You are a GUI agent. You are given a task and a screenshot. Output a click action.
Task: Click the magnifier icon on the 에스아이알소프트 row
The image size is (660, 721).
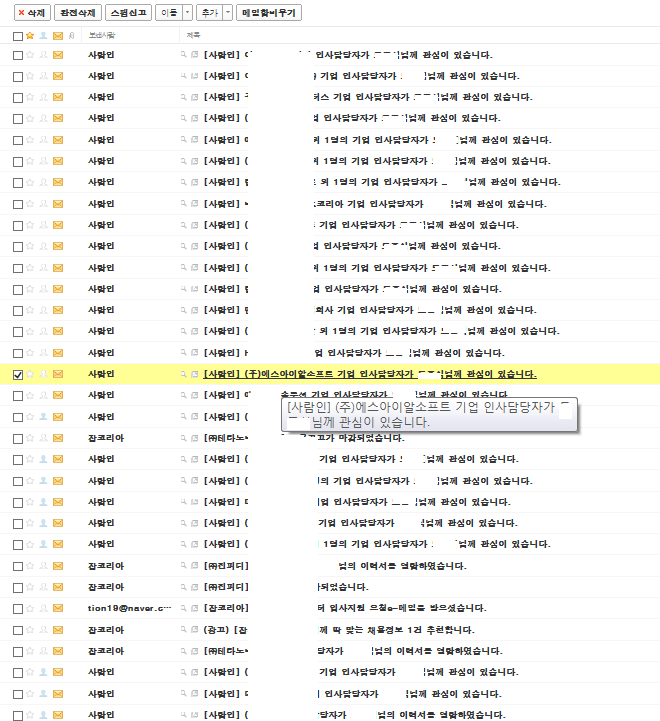184,374
